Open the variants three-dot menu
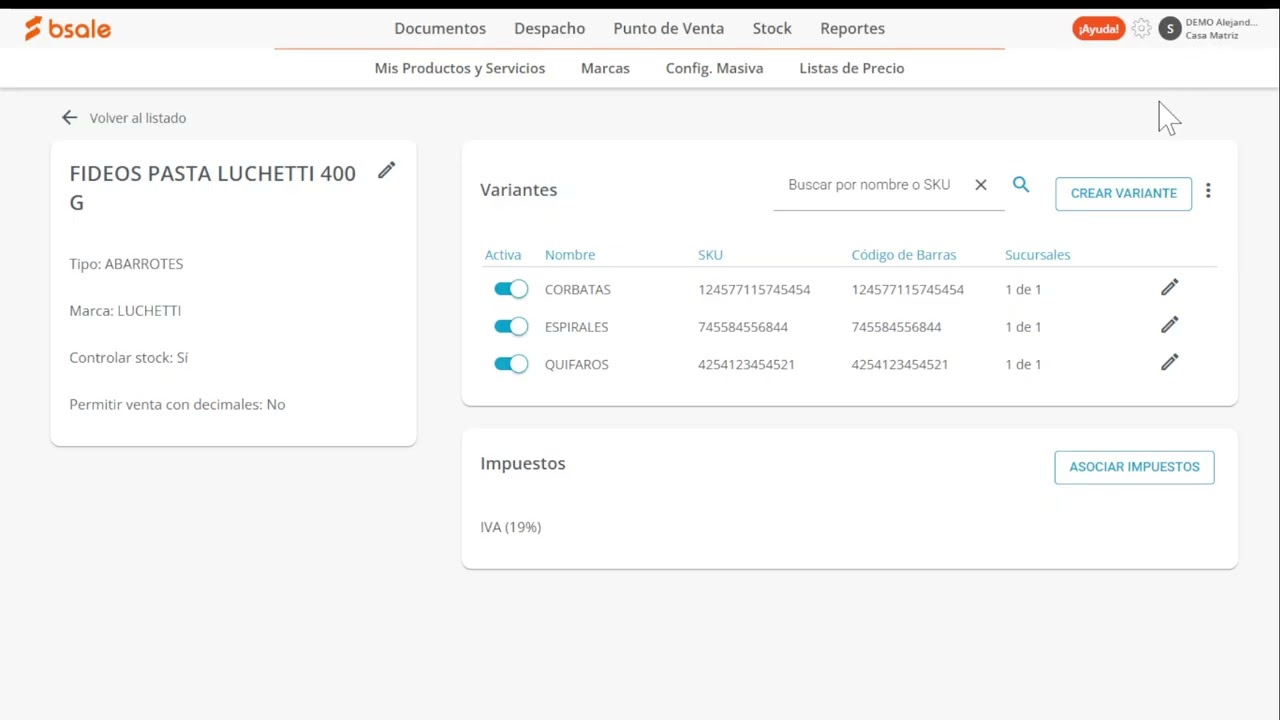Viewport: 1280px width, 720px height. coord(1208,191)
